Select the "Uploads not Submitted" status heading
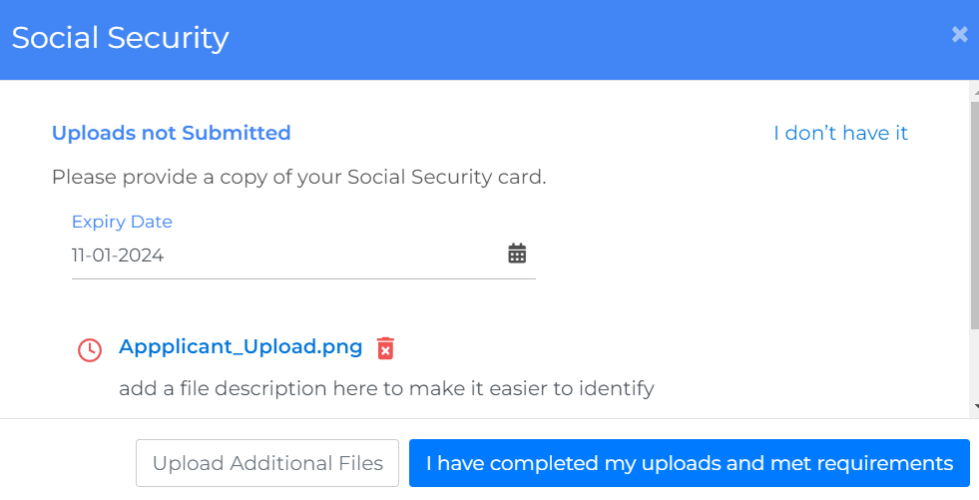The image size is (979, 500). (x=171, y=133)
